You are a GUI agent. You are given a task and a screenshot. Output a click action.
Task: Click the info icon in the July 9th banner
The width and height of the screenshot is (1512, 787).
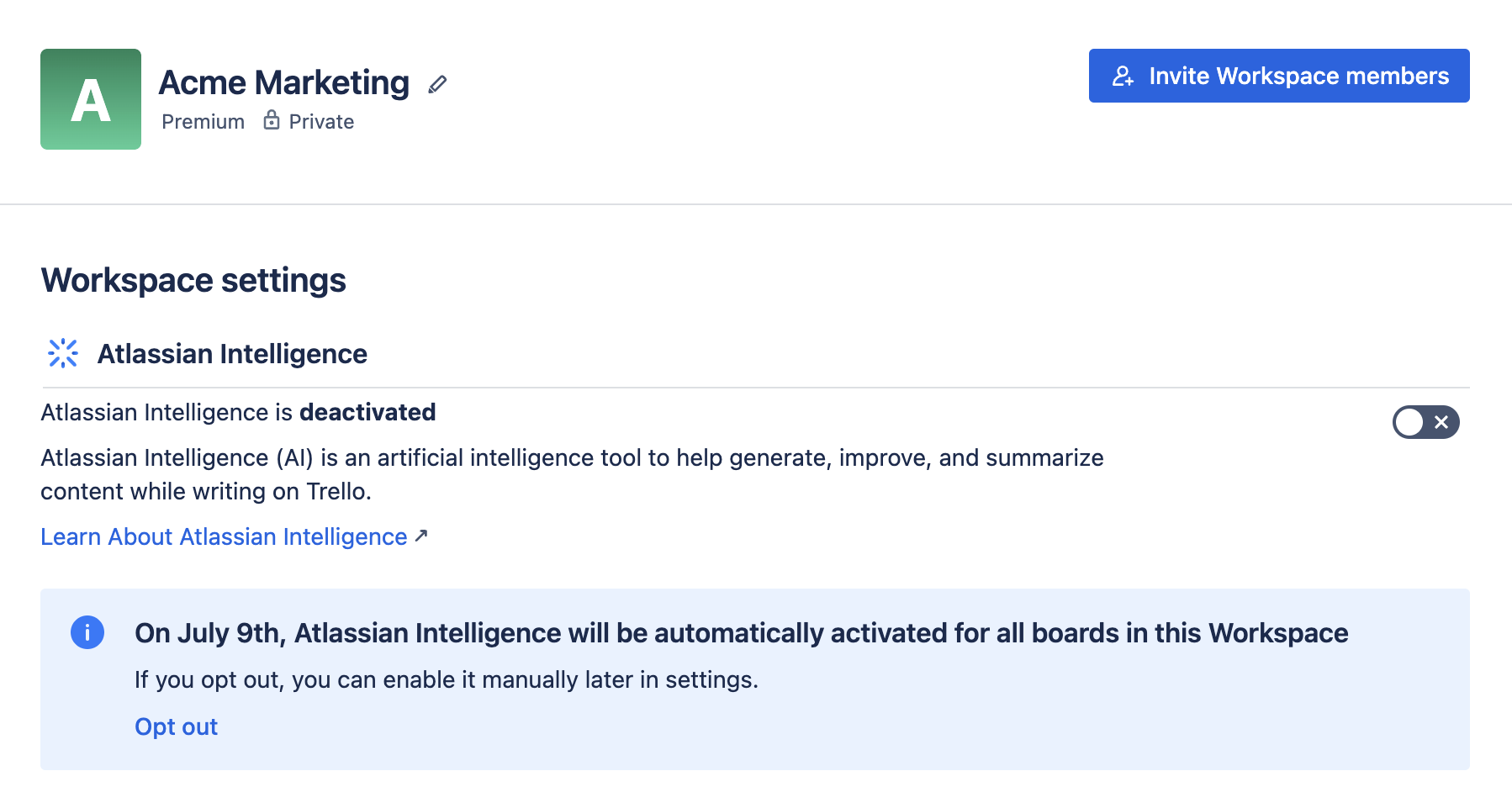tap(87, 633)
